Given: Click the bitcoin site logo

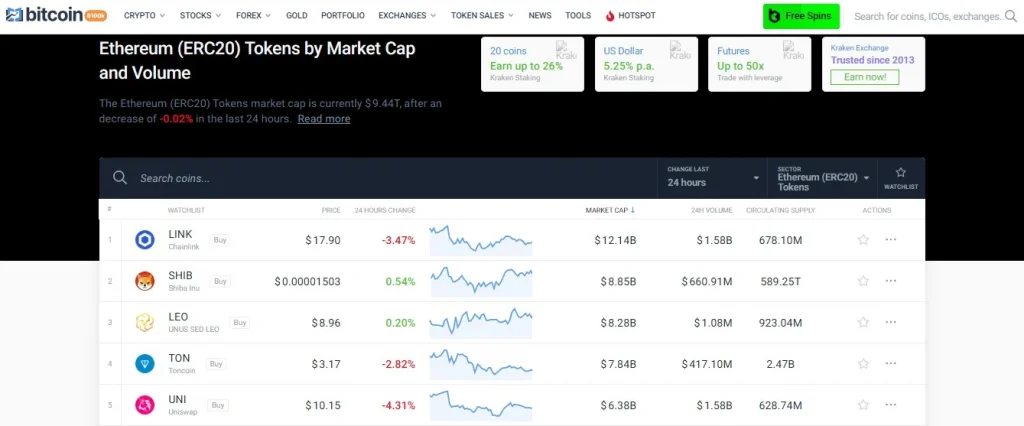Looking at the screenshot, I should (x=56, y=15).
